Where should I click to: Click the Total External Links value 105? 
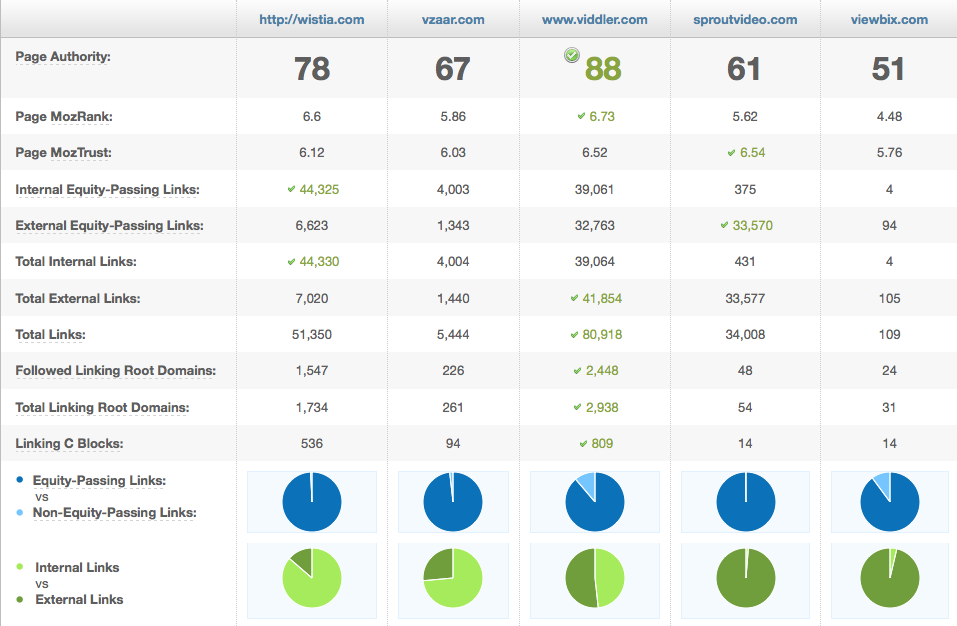[889, 298]
